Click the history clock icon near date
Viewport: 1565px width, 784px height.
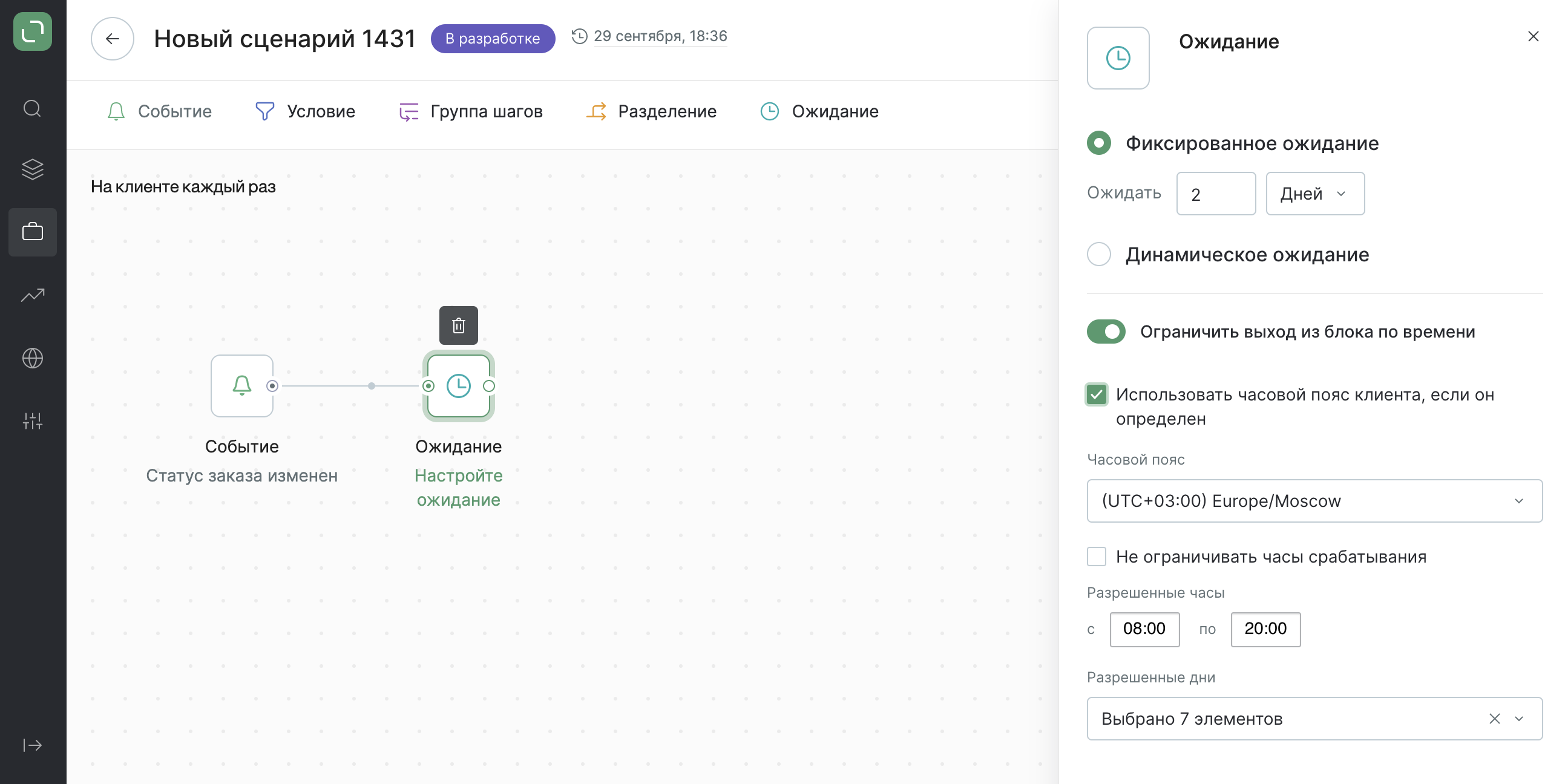click(x=580, y=36)
